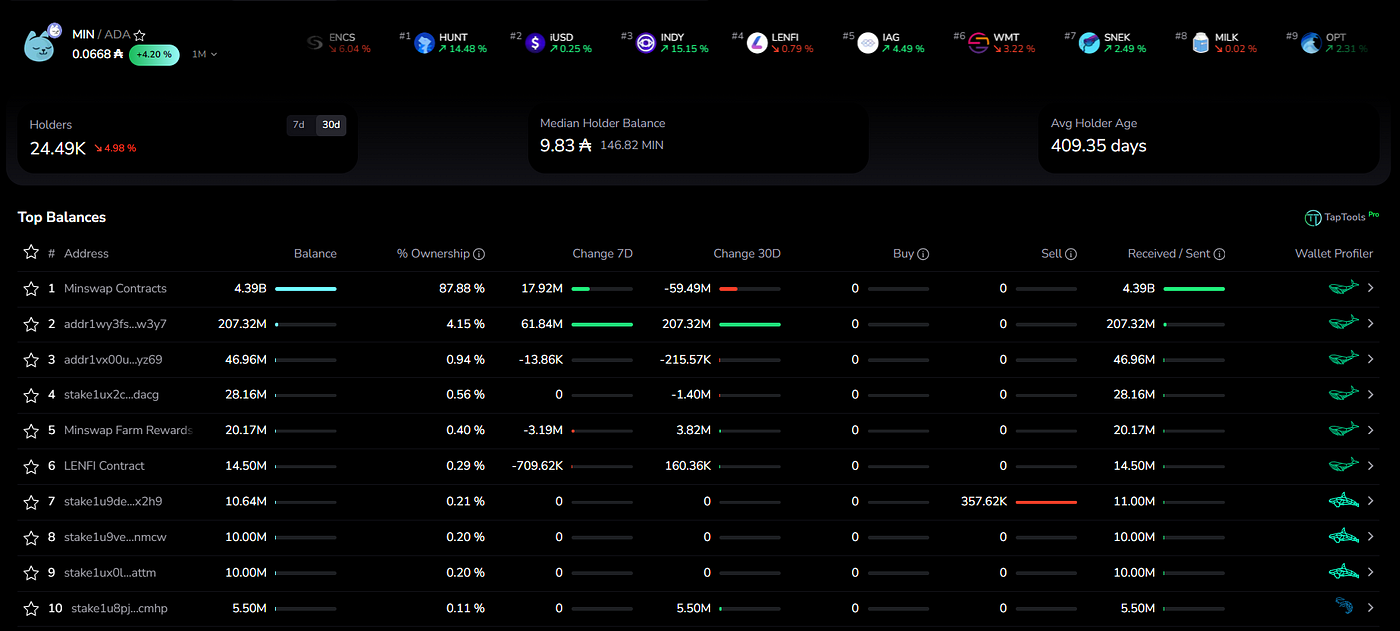Expand the stake1u9de...x2h9 row chevron
Image resolution: width=1400 pixels, height=631 pixels.
1371,502
